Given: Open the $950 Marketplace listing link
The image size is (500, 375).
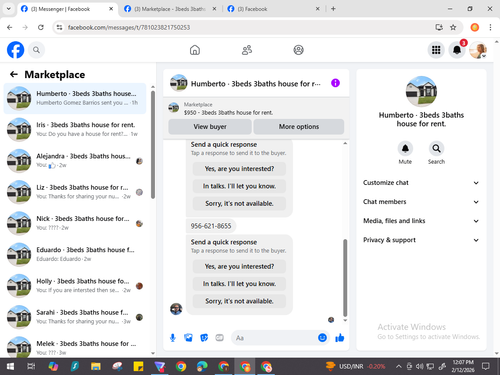Looking at the screenshot, I should pyautogui.click(x=228, y=113).
